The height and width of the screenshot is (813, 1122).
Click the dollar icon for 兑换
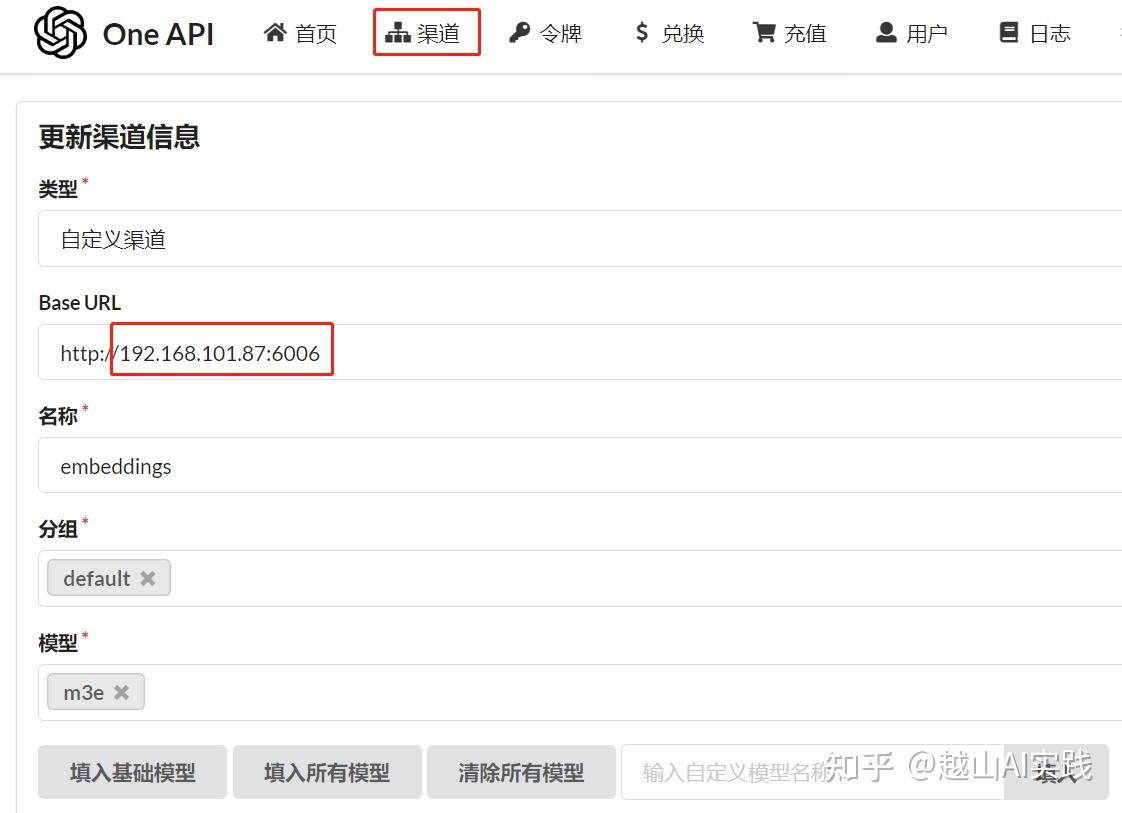click(642, 33)
